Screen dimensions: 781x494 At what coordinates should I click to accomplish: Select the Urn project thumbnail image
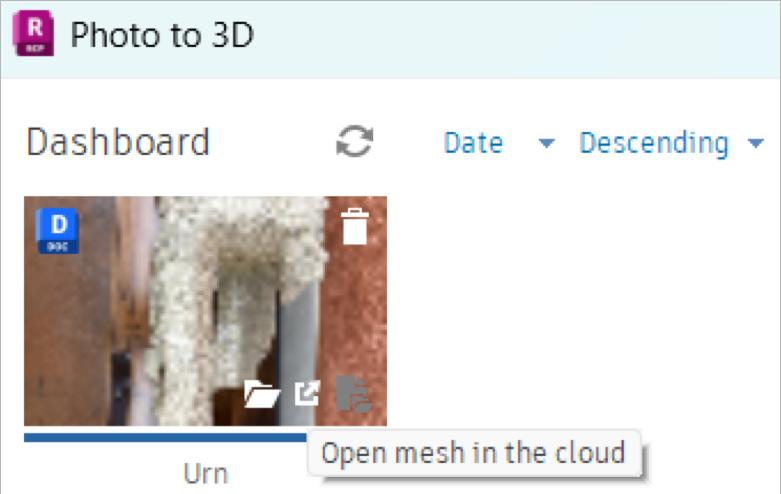coord(205,311)
